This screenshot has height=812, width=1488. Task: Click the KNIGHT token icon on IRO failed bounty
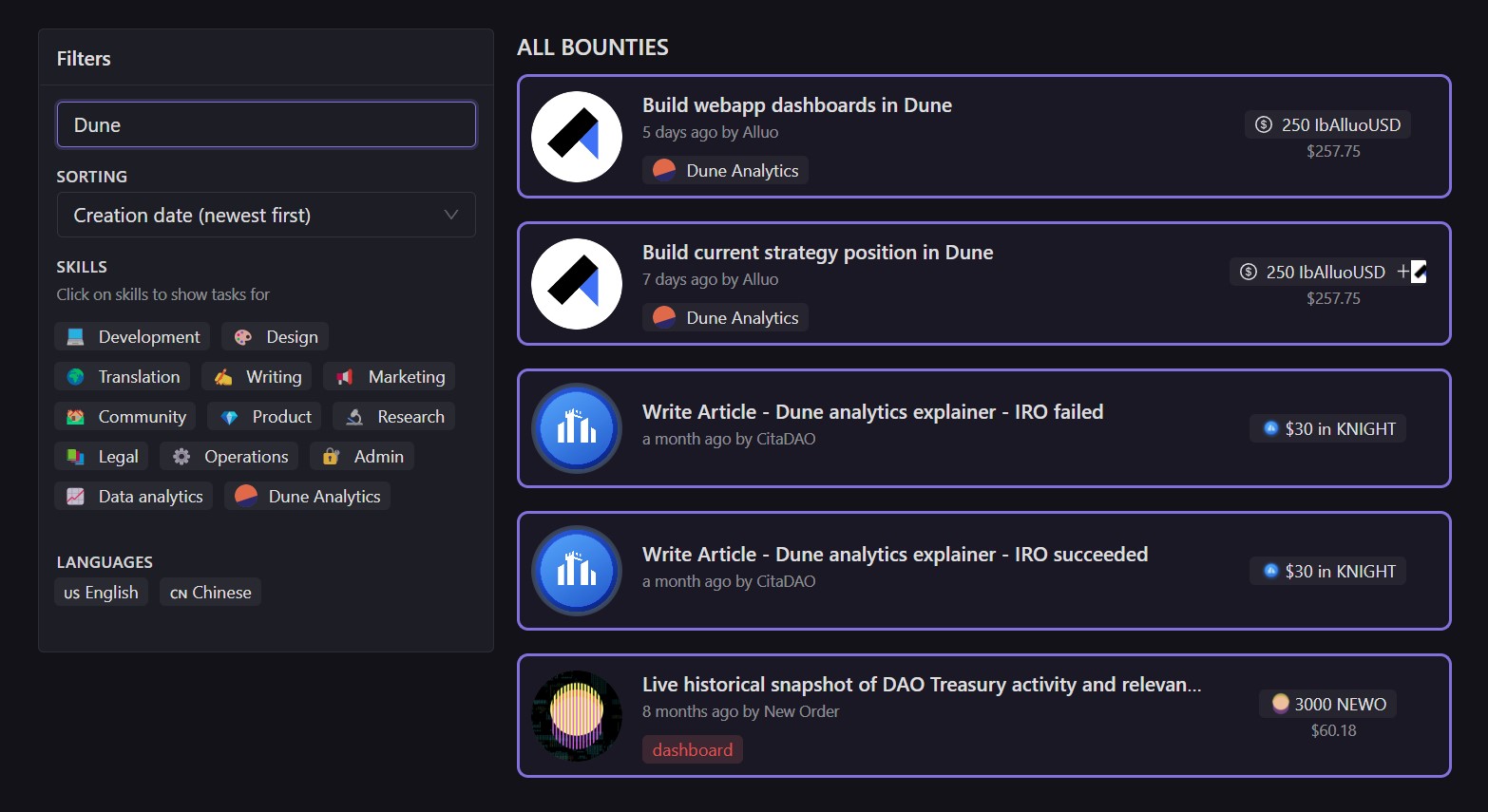tap(1270, 428)
